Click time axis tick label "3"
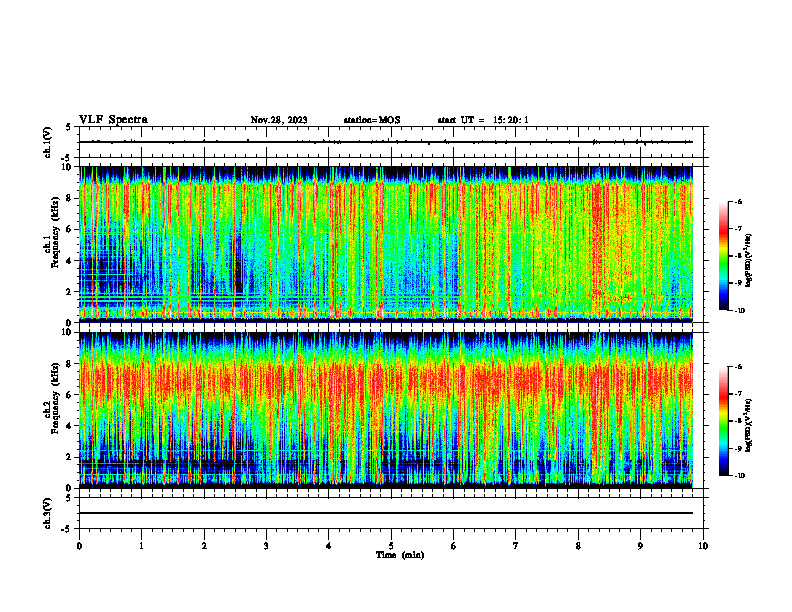The width and height of the screenshot is (792, 612). point(266,546)
